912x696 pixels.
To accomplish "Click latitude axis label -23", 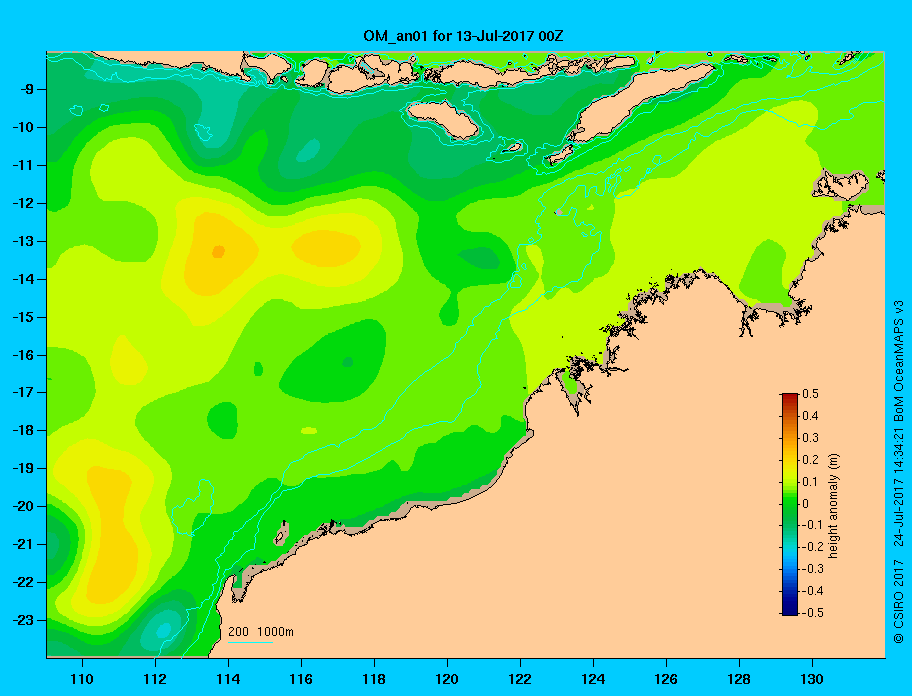I will [x=23, y=620].
